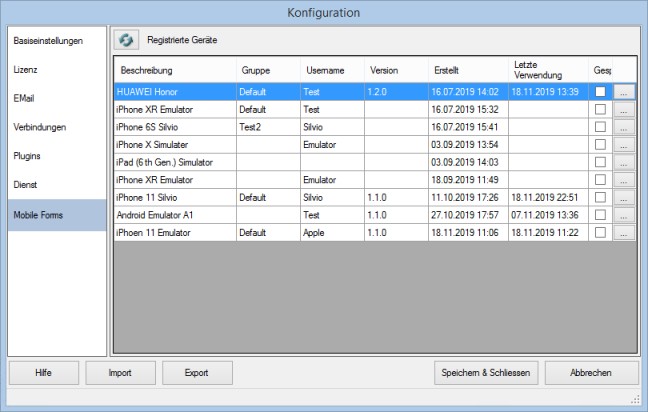Click Speichern & Schliessen
648x412 pixels.
[x=486, y=373]
